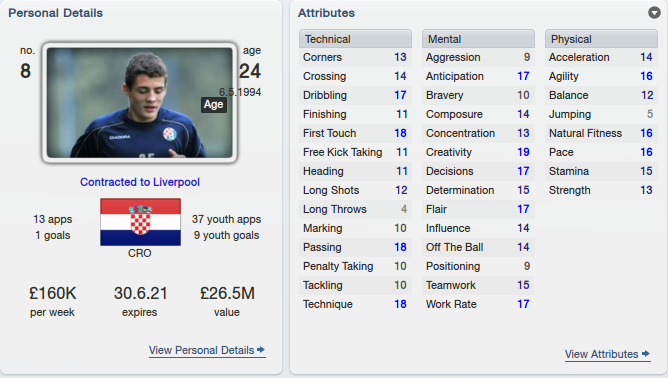
Task: Click the player portrait photo
Action: click(x=140, y=103)
